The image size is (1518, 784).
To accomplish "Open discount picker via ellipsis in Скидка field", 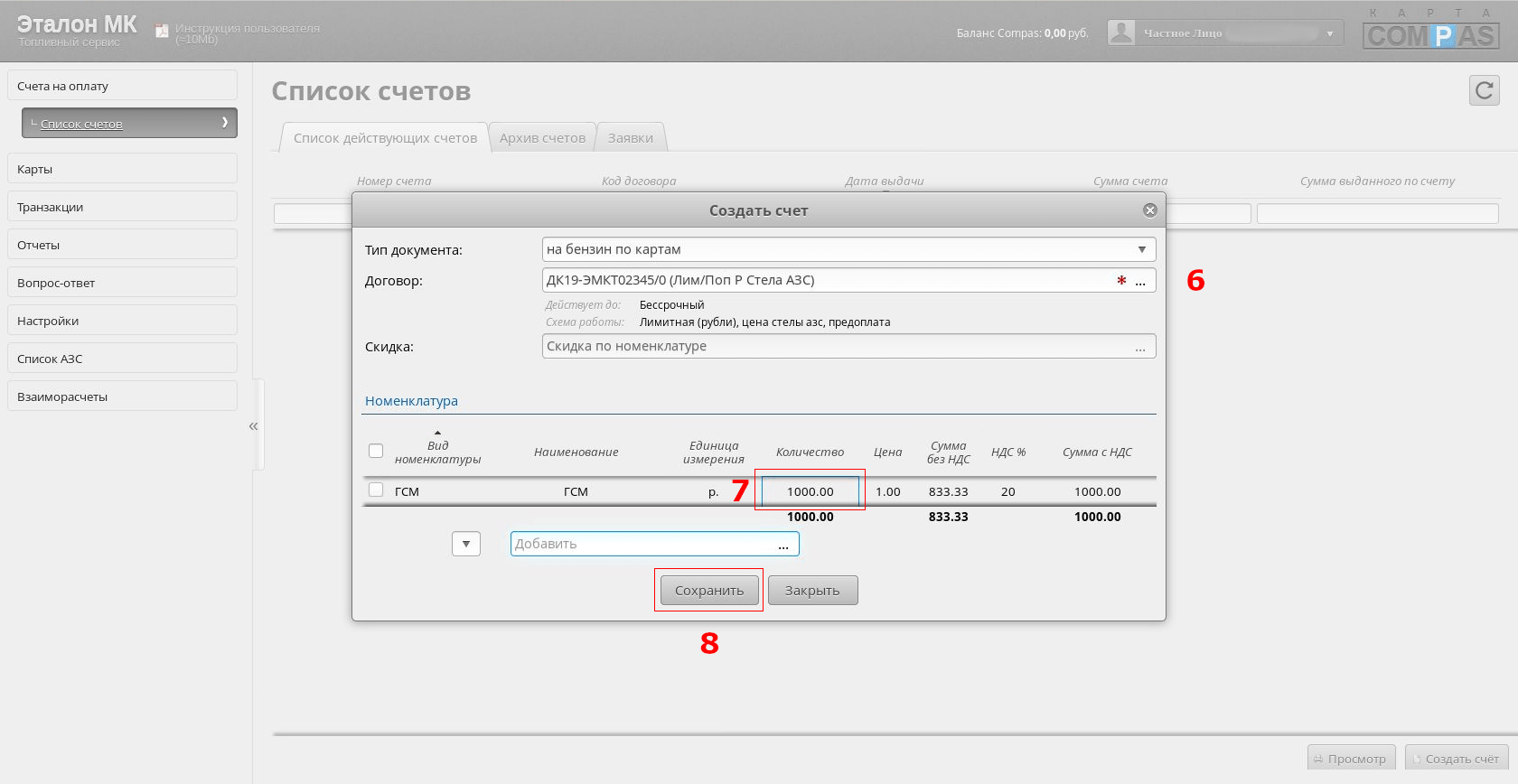I will tap(1140, 347).
